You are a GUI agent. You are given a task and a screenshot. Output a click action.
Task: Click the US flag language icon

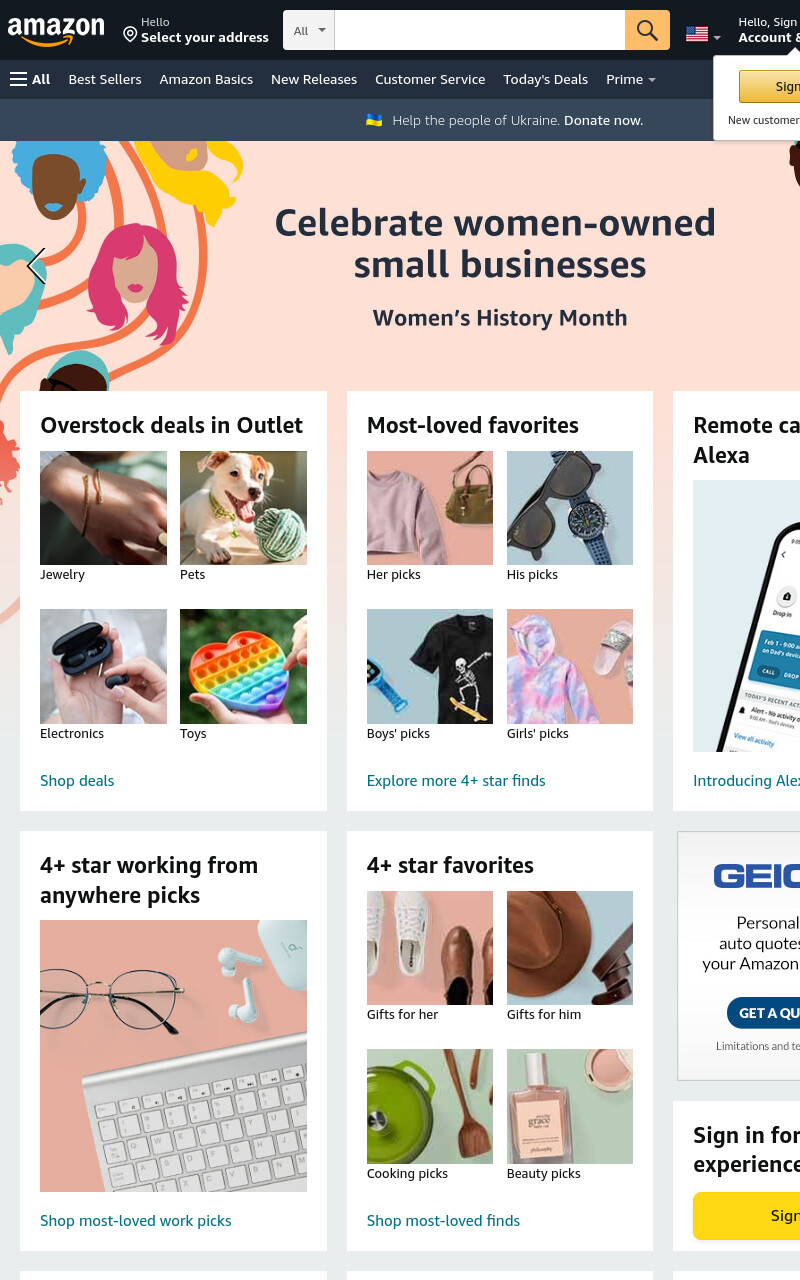(697, 34)
